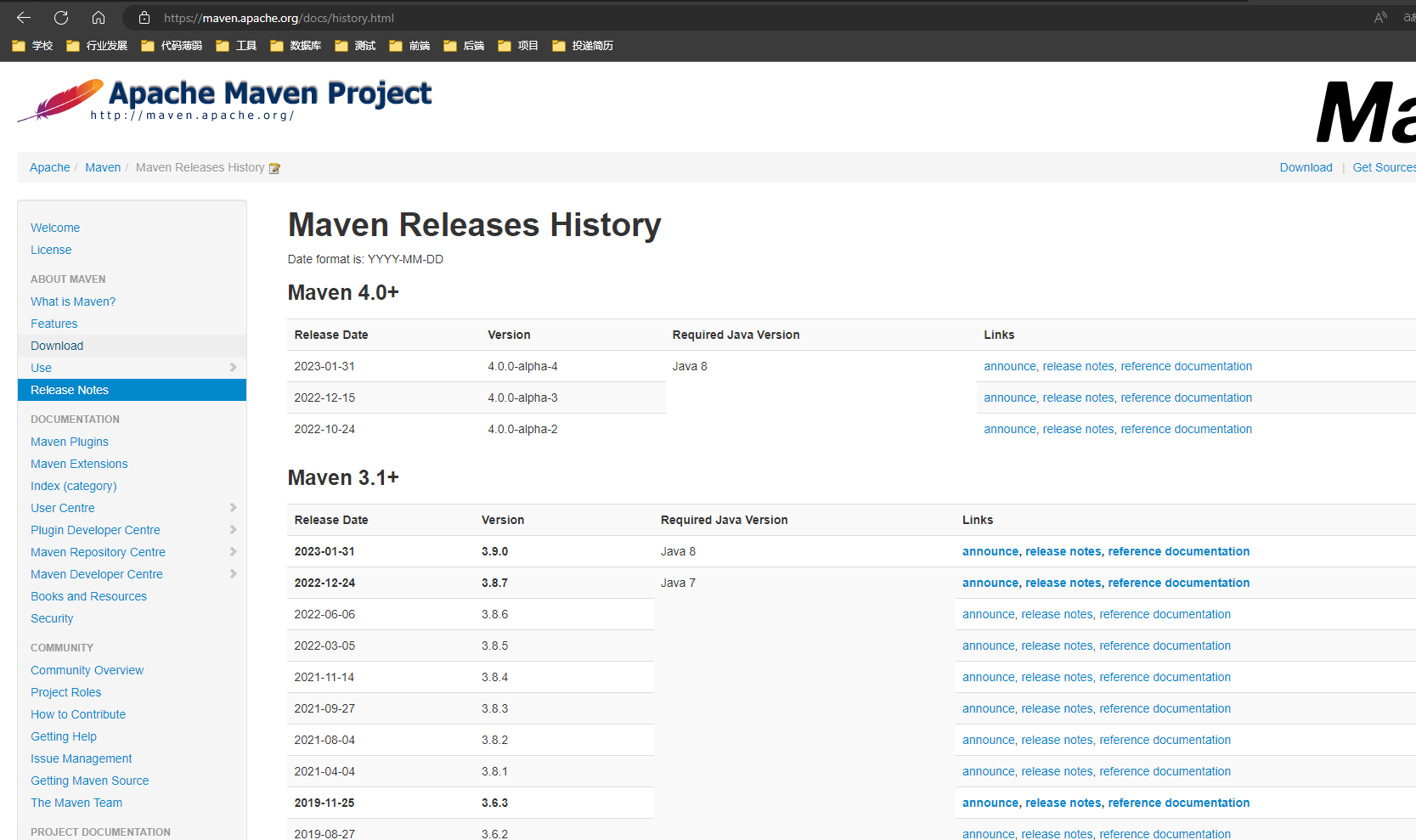Viewport: 1416px width, 840px height.
Task: Click the 2023-01-31 date in 3.9.0 row
Action: point(324,551)
